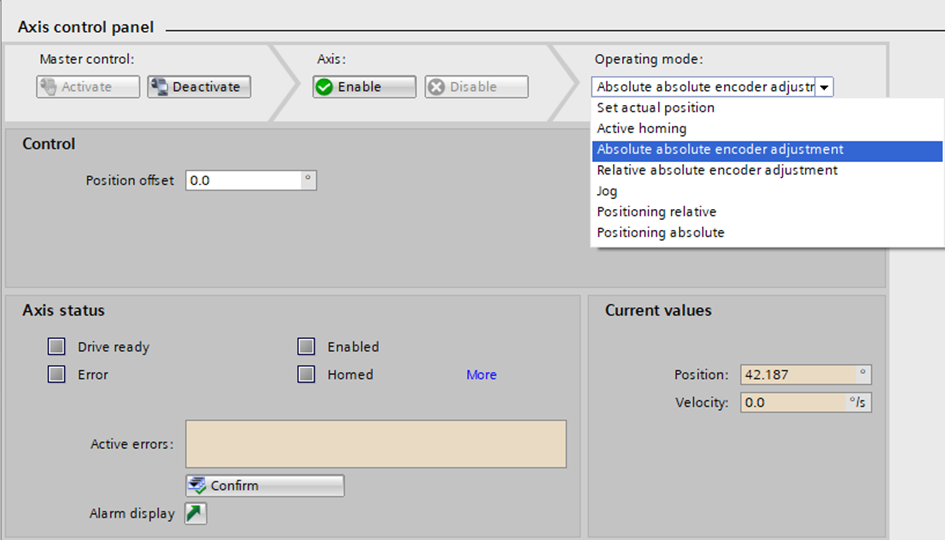Click the Master control label

(87, 59)
